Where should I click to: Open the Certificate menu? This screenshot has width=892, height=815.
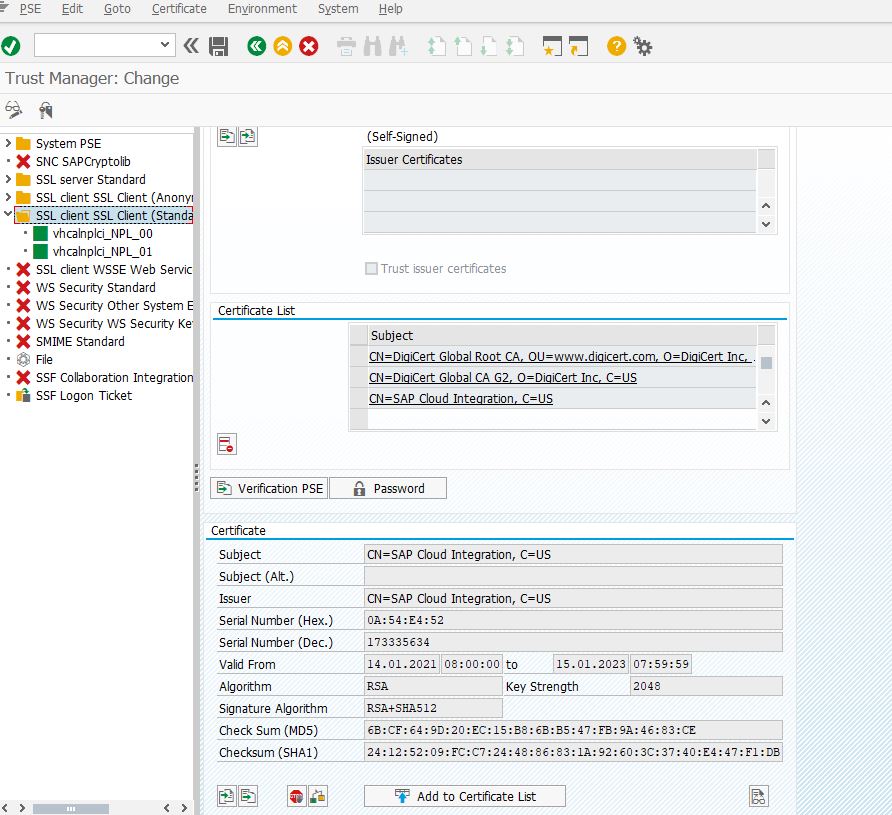coord(179,9)
